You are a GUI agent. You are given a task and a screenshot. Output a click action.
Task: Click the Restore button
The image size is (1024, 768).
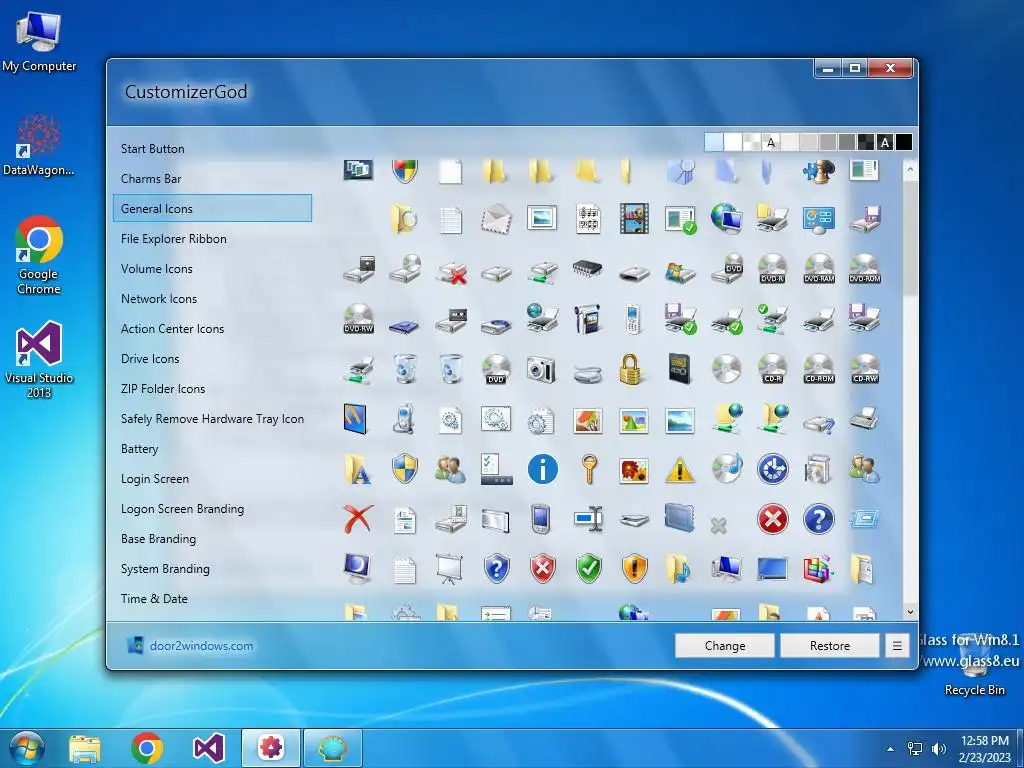coord(830,646)
